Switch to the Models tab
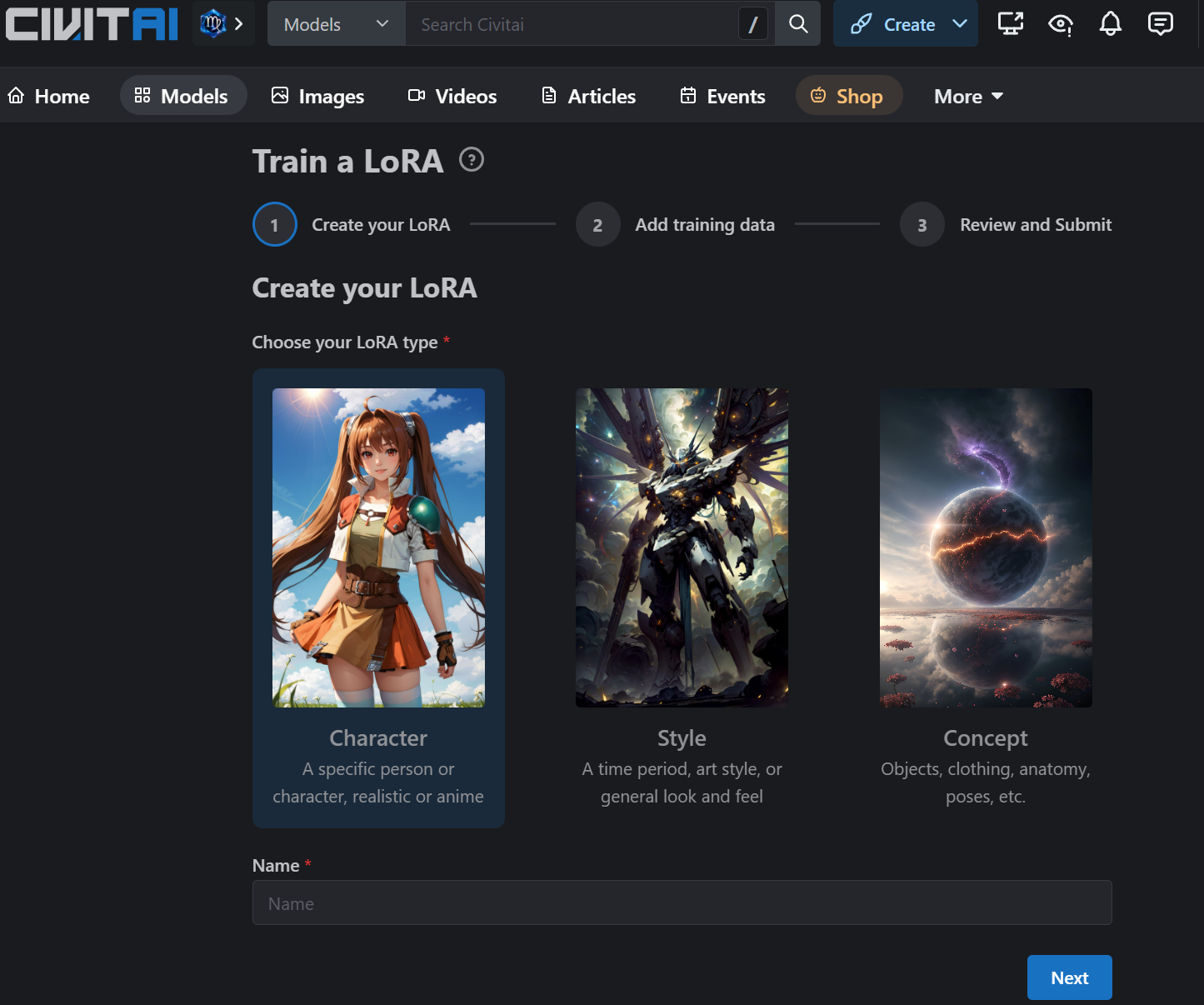The height and width of the screenshot is (1005, 1204). (x=183, y=96)
